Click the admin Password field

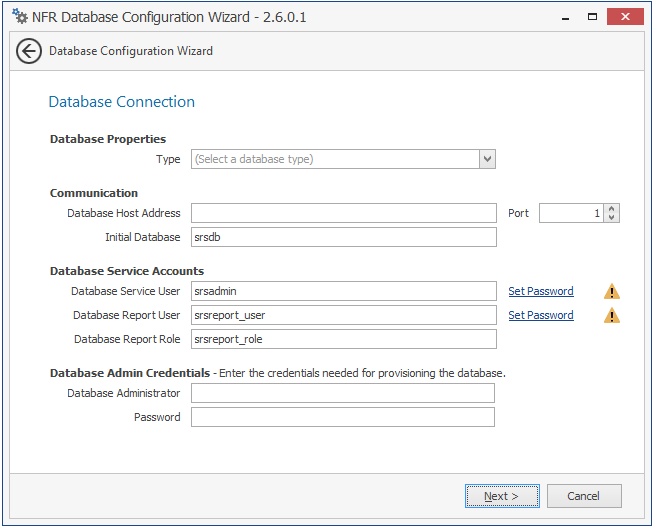(342, 417)
